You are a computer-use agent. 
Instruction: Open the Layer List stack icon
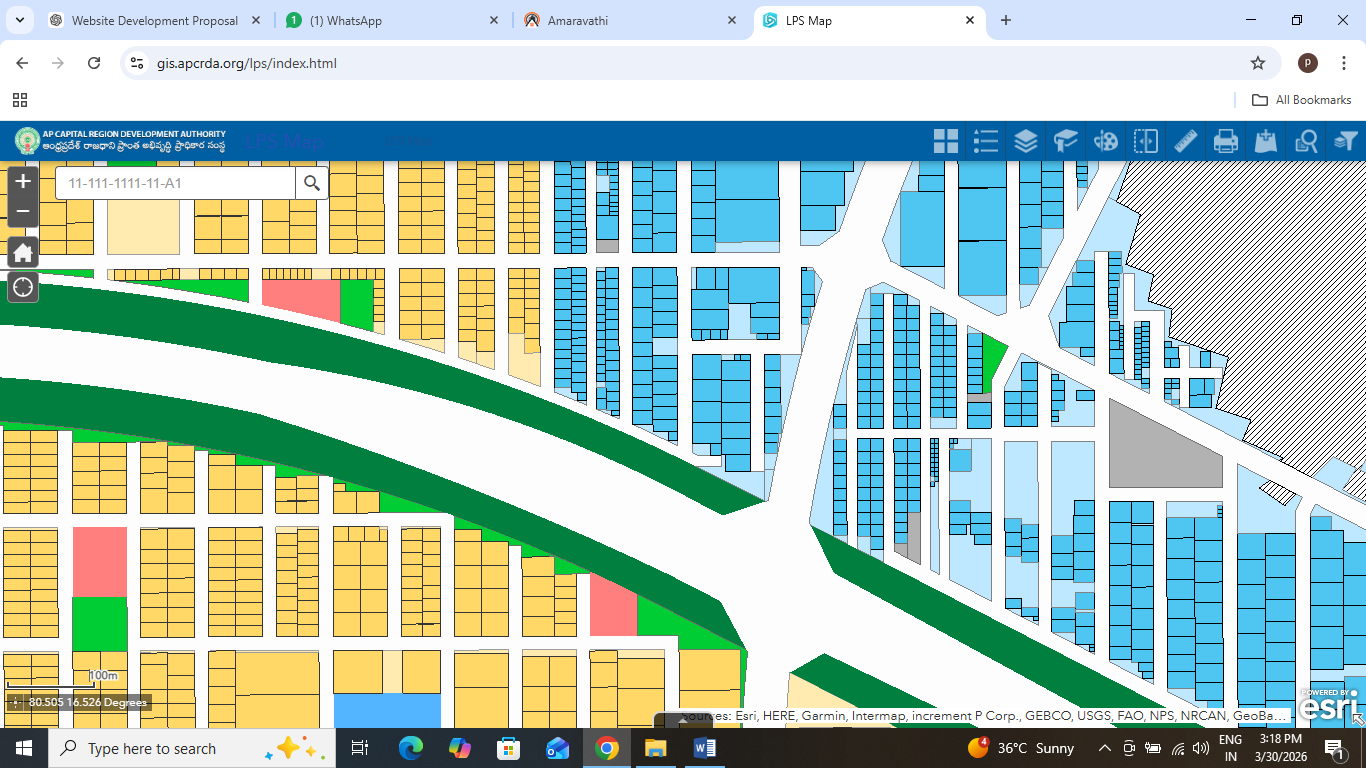(x=1026, y=141)
